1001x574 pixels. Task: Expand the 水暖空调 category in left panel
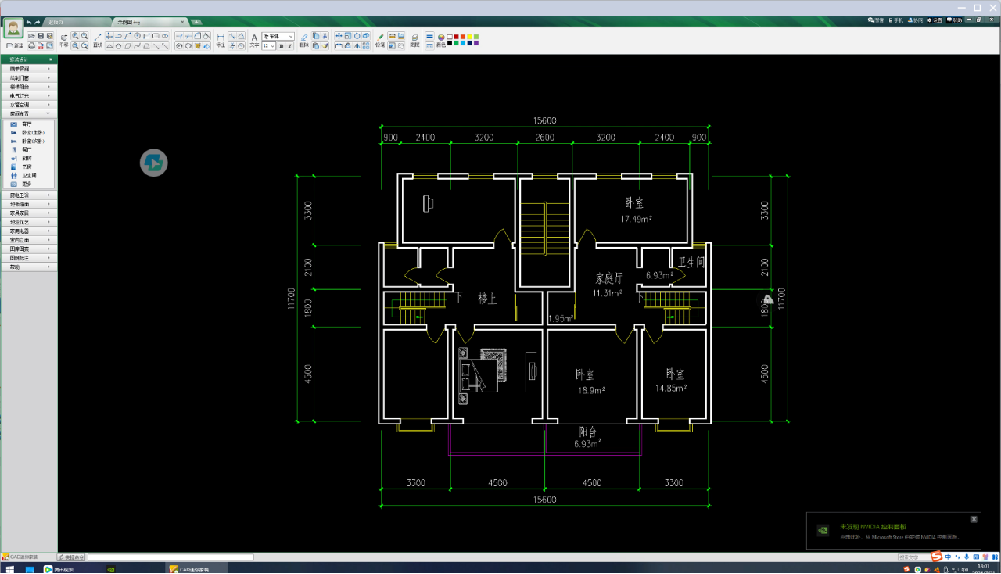[29, 104]
